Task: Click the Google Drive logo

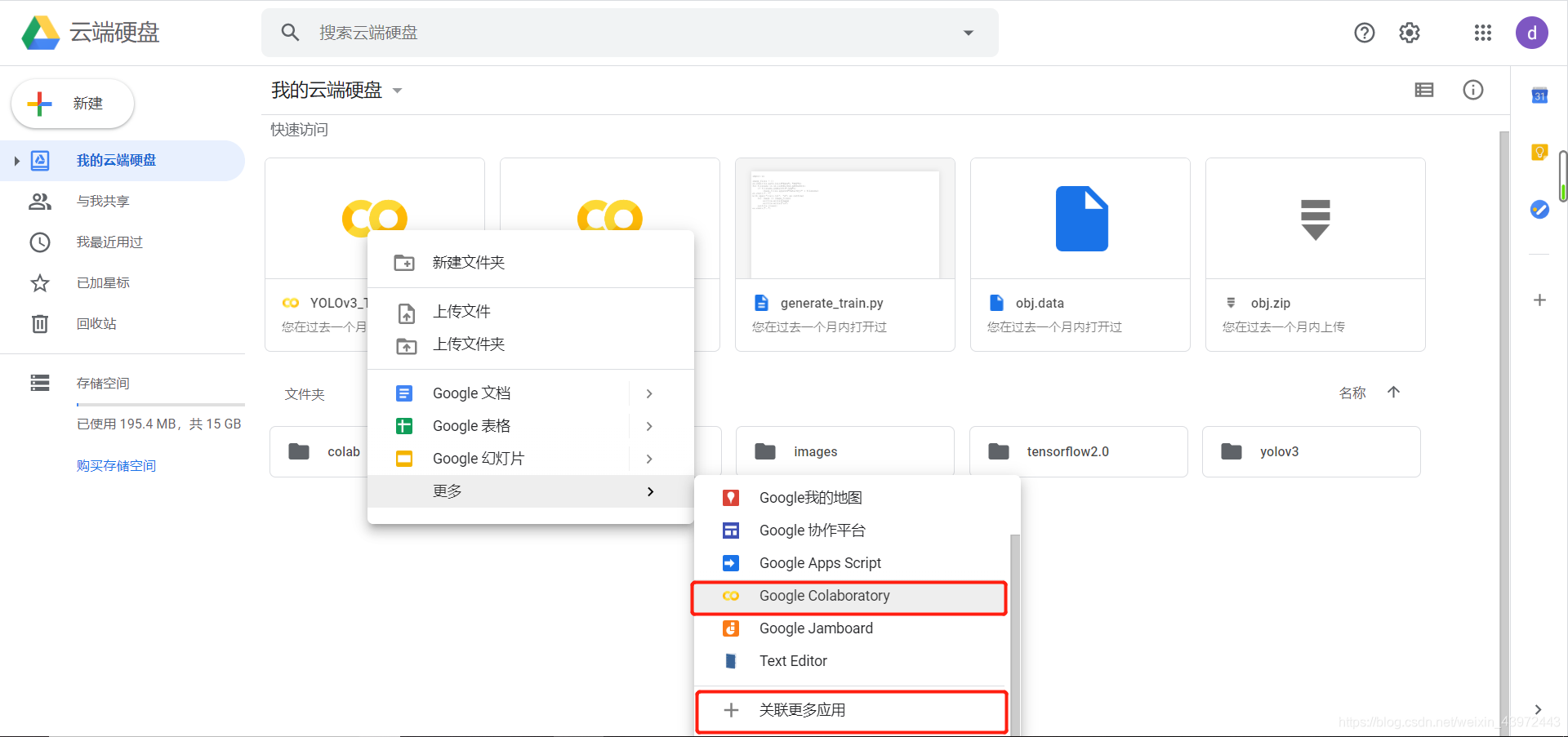Action: pos(41,33)
